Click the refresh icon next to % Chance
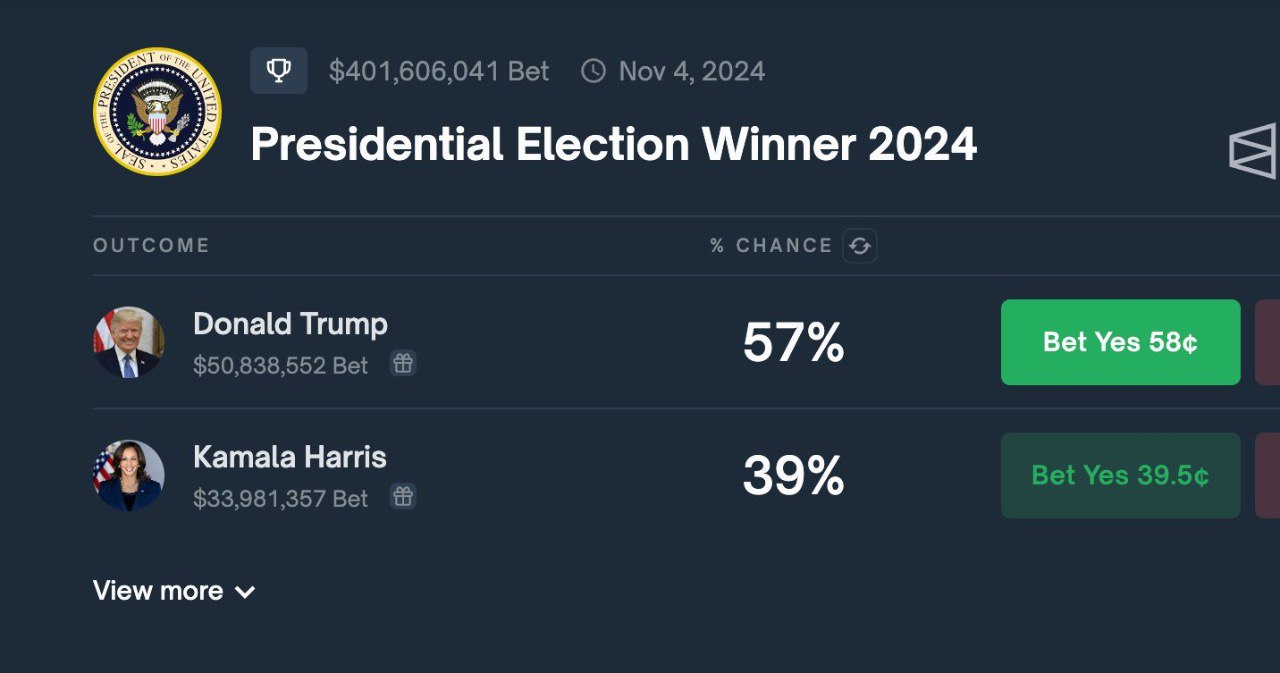This screenshot has width=1280, height=673. [859, 246]
